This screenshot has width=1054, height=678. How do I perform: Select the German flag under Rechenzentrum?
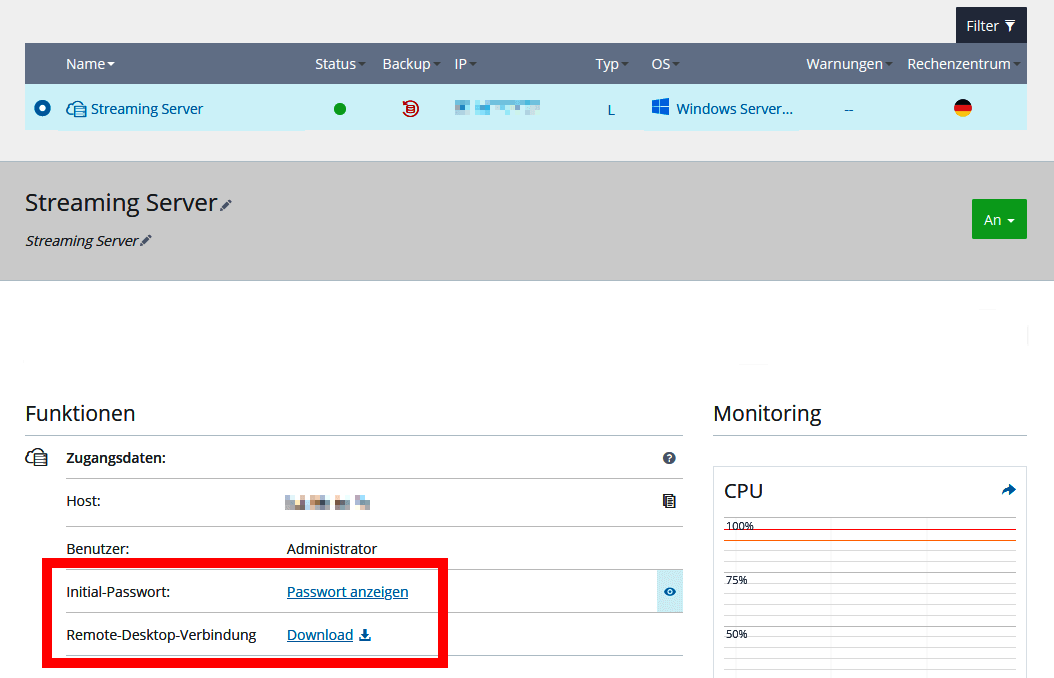(962, 107)
